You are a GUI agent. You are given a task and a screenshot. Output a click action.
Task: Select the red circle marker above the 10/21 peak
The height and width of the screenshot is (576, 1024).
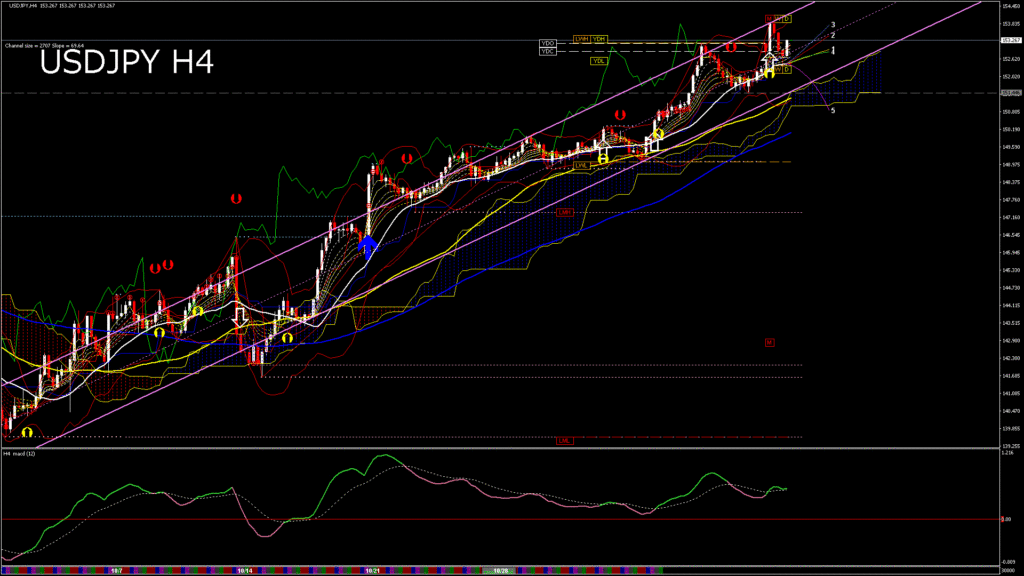(x=407, y=158)
